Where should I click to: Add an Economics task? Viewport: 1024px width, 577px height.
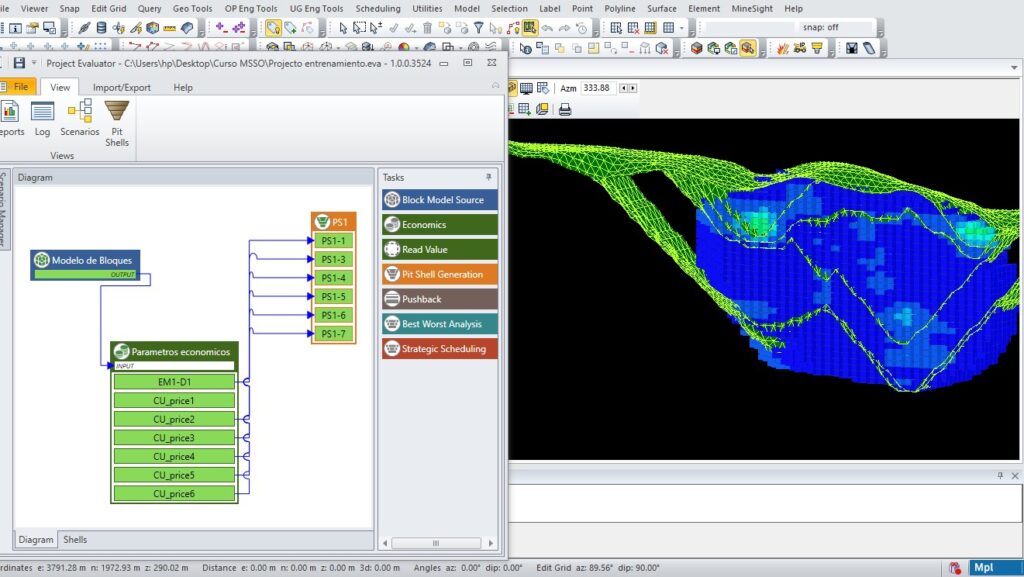[440, 225]
